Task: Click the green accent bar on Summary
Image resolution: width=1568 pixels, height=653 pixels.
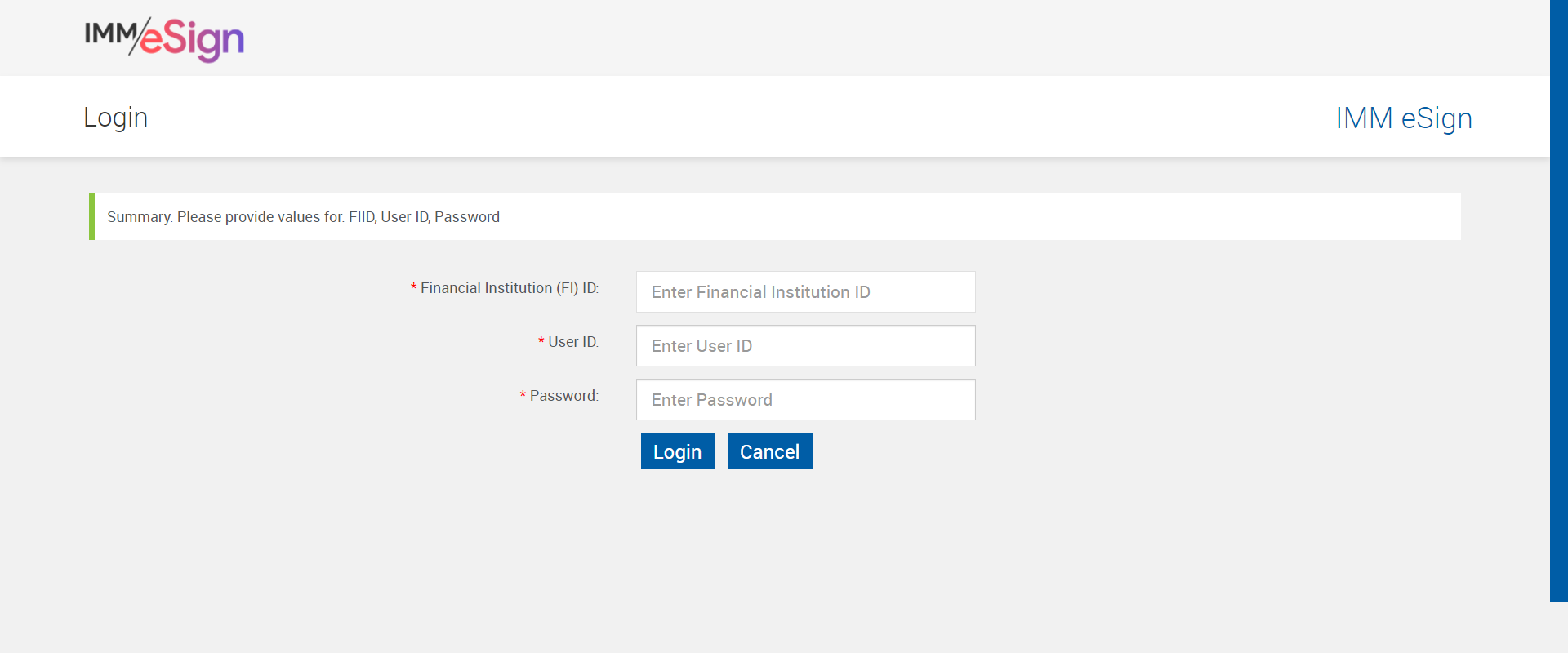Action: [x=91, y=217]
